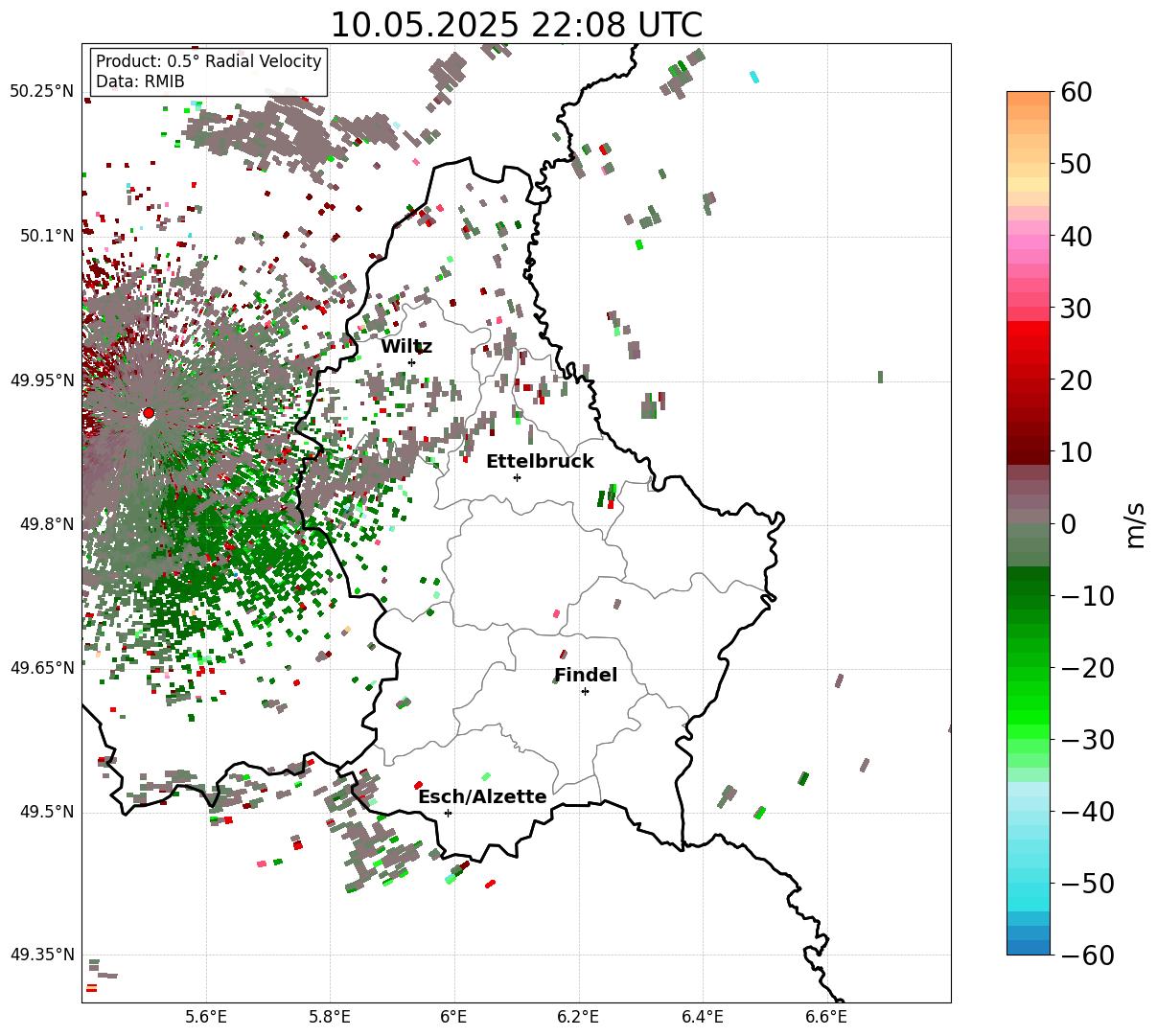Click the 49.5°N latitude tick label

pos(46,812)
